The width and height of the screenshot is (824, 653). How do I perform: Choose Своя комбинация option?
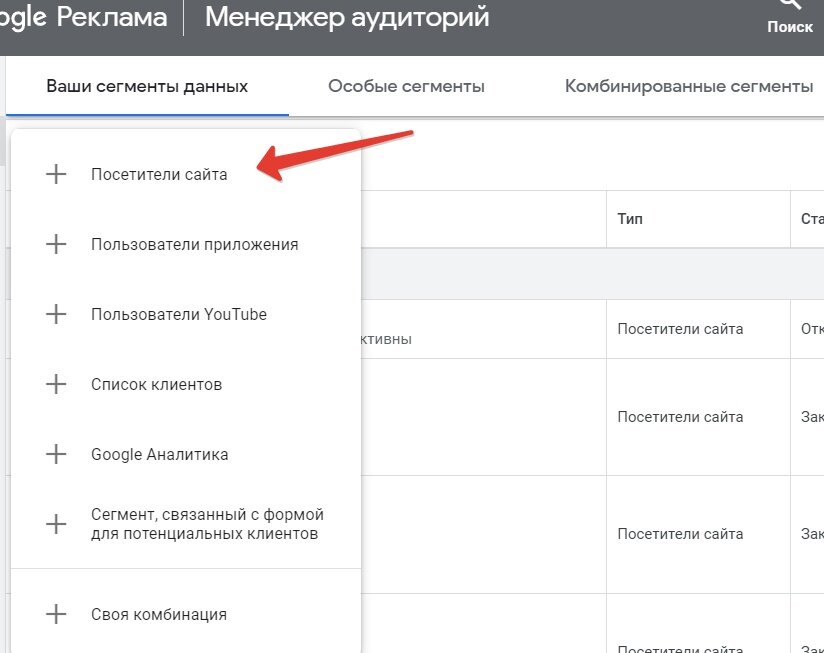(186, 614)
